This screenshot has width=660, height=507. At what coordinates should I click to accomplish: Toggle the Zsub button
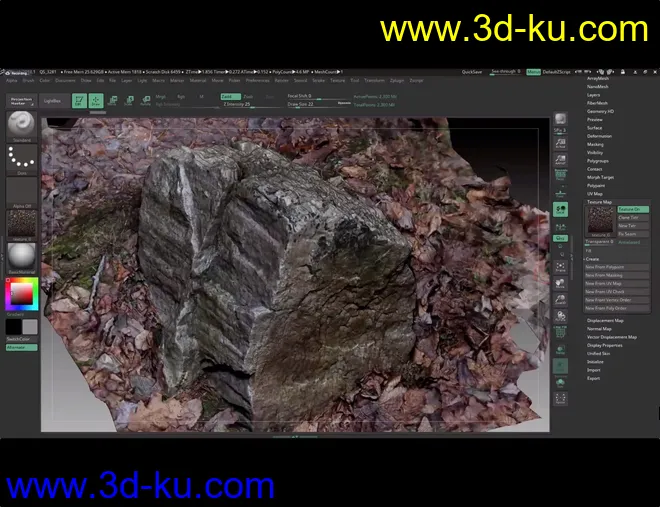point(248,96)
